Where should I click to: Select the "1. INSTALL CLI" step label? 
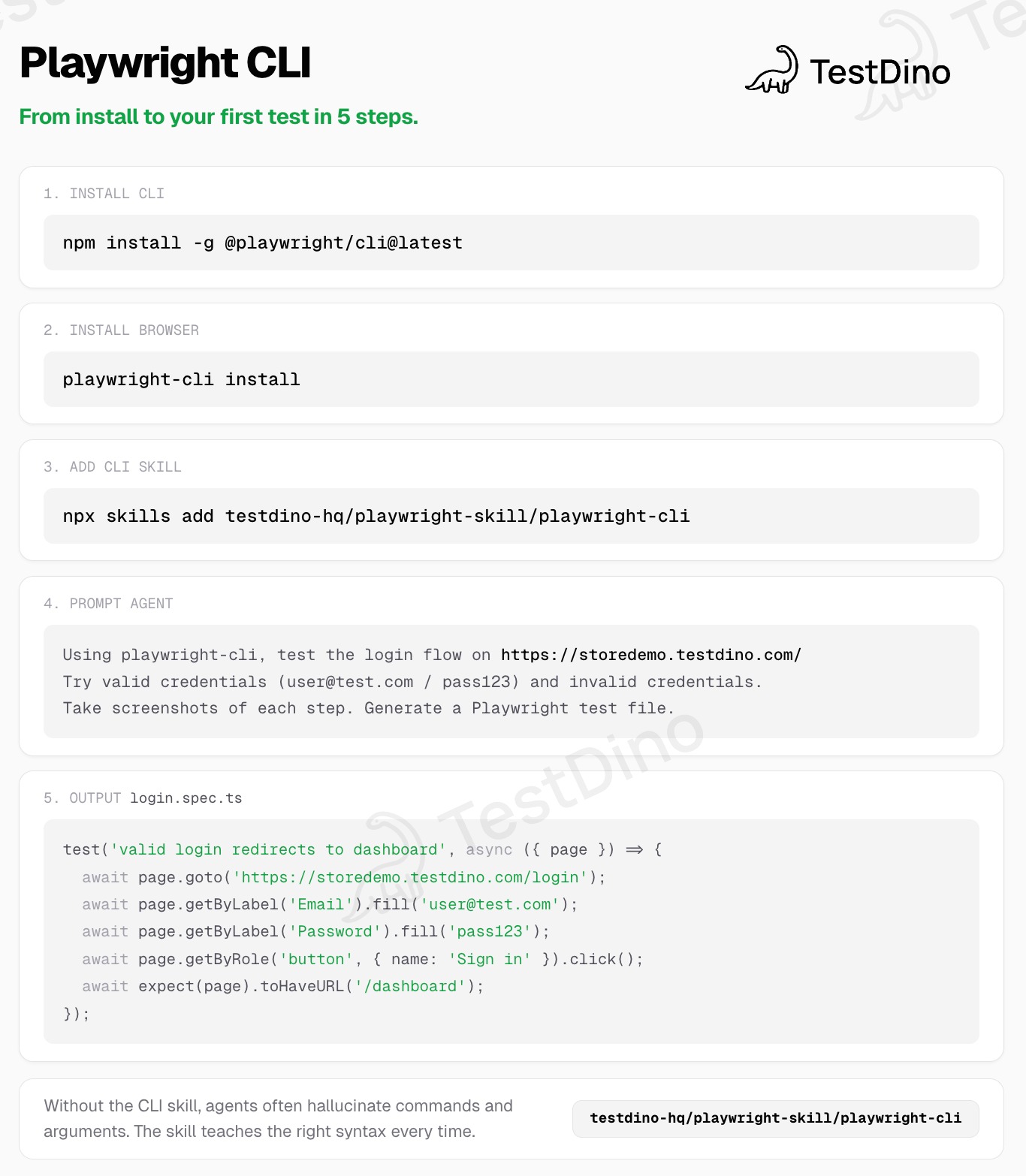pyautogui.click(x=104, y=194)
